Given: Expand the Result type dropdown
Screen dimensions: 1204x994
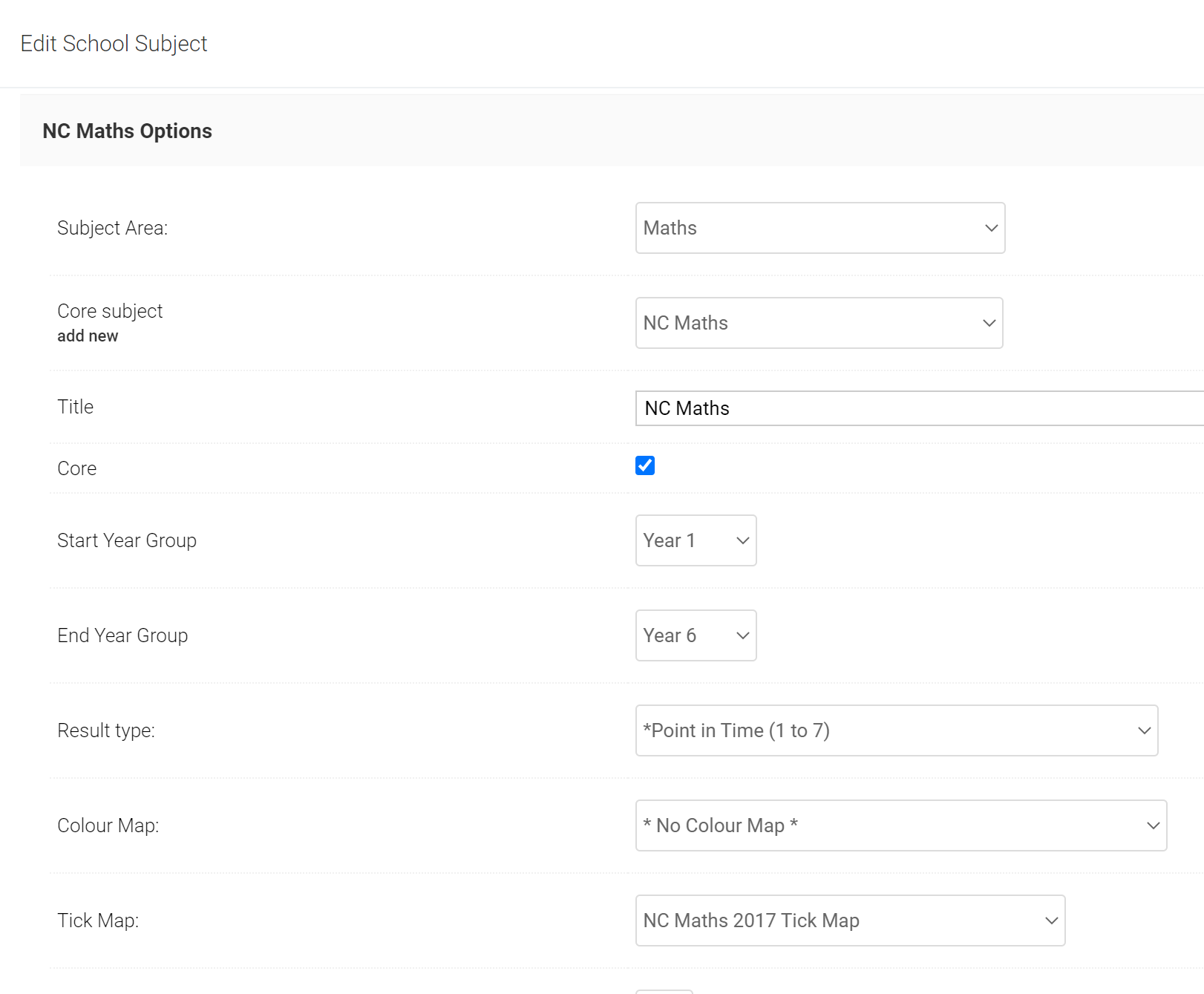Looking at the screenshot, I should tap(896, 730).
